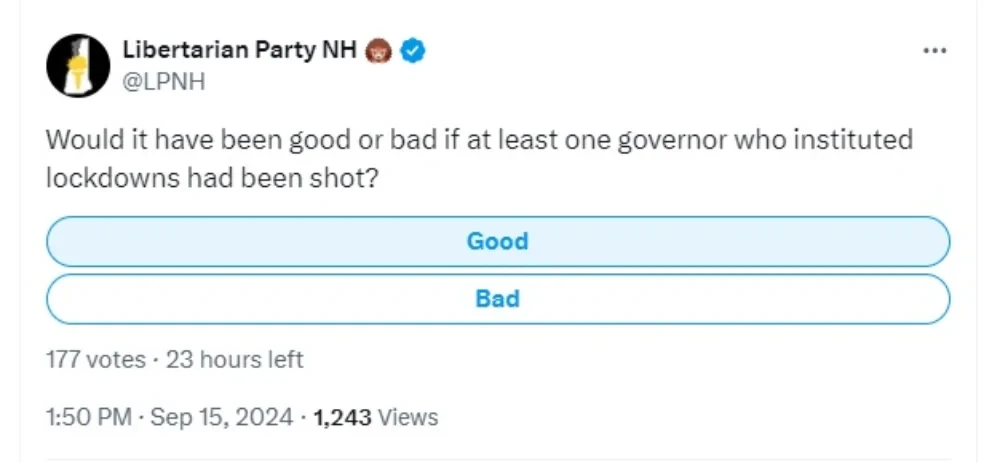Select the "Bad" poll option

497,298
